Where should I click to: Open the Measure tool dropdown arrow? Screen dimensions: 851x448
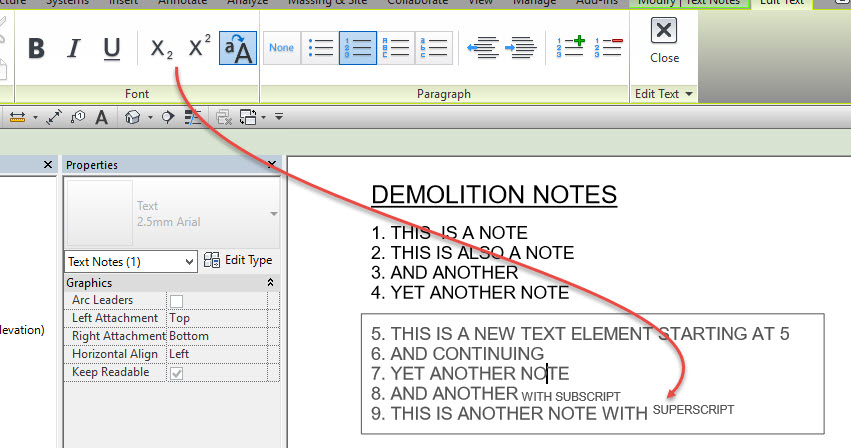pos(35,117)
